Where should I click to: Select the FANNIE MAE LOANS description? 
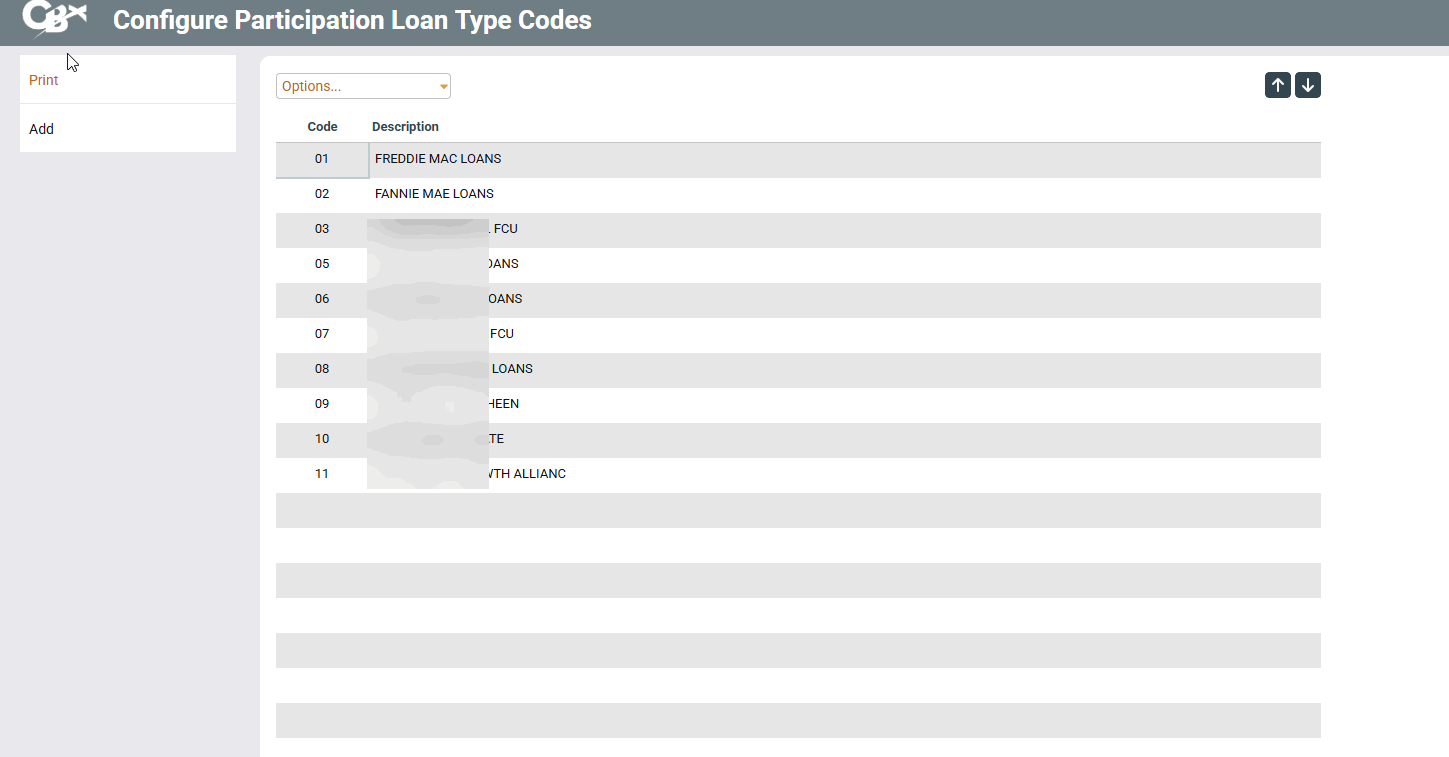click(x=434, y=194)
